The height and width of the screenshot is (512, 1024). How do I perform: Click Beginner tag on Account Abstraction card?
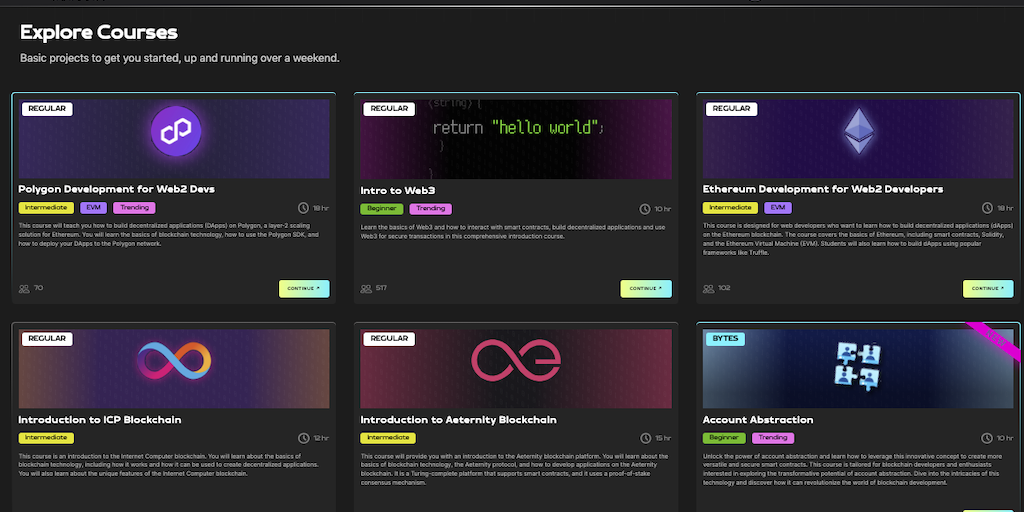[x=724, y=438]
